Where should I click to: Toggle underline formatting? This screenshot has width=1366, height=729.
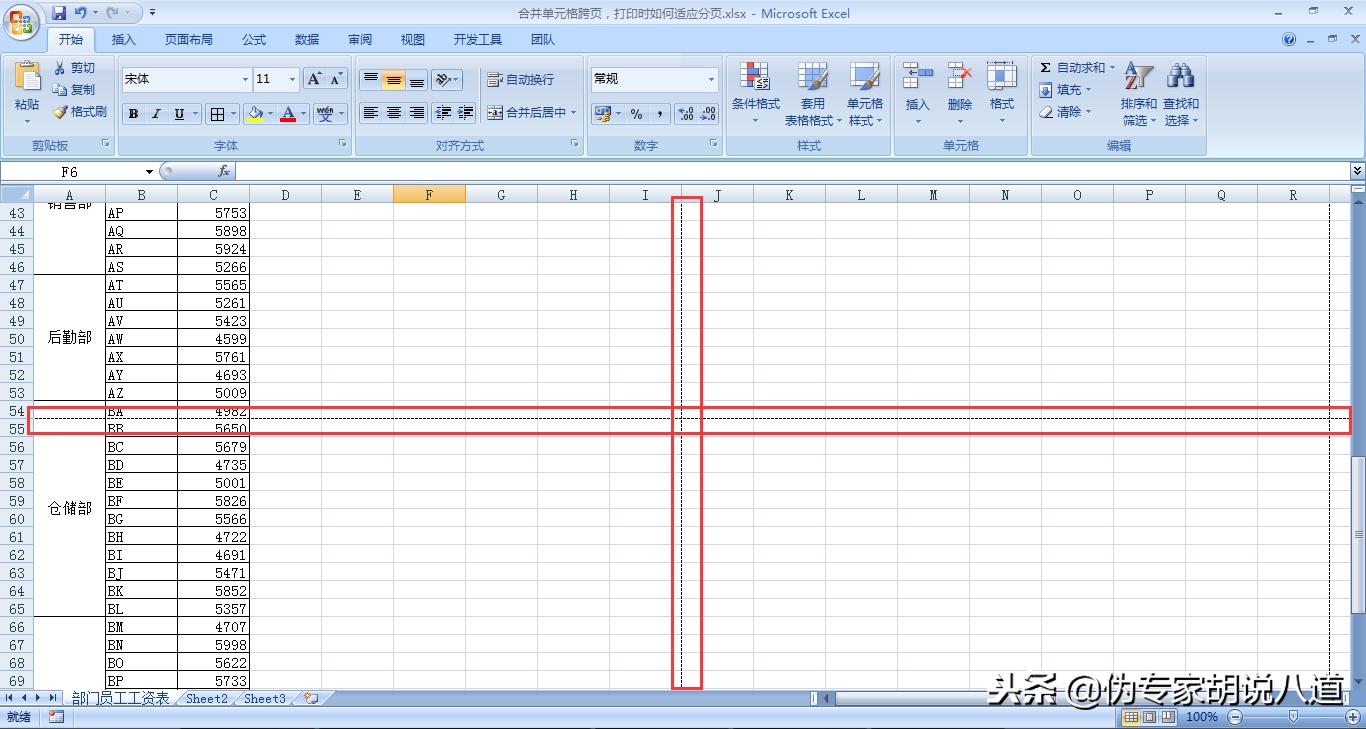[179, 114]
